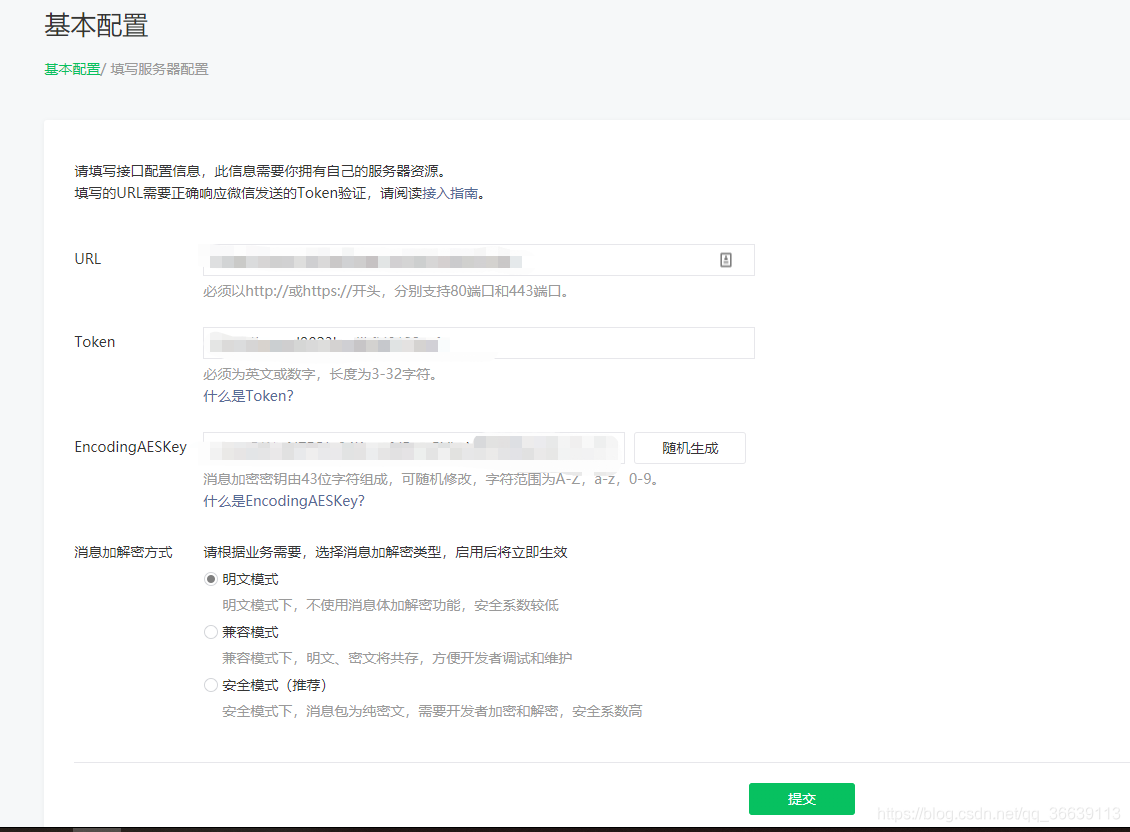Click inside the URL input field

tap(450, 259)
